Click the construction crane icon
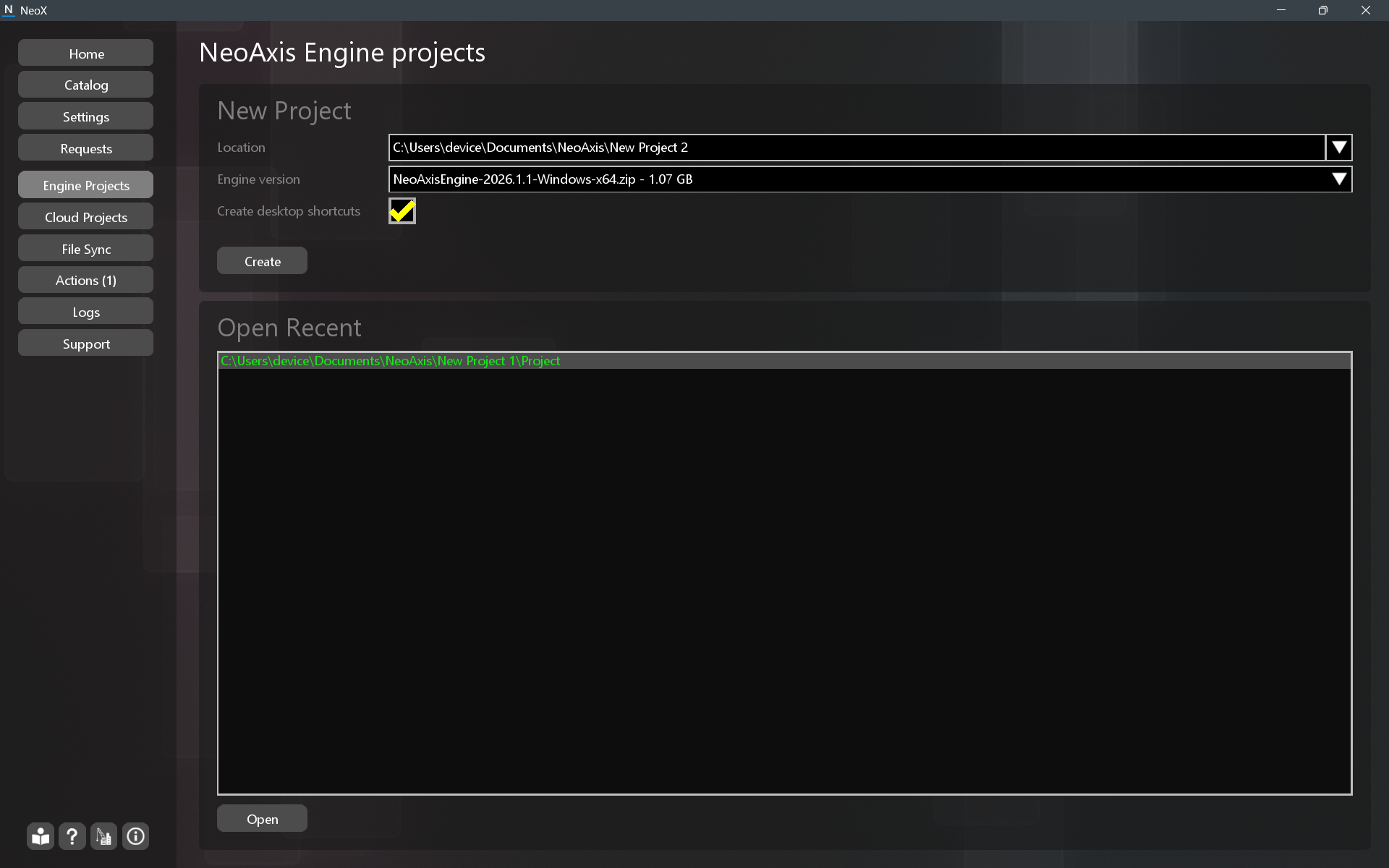The height and width of the screenshot is (868, 1389). coord(104,837)
